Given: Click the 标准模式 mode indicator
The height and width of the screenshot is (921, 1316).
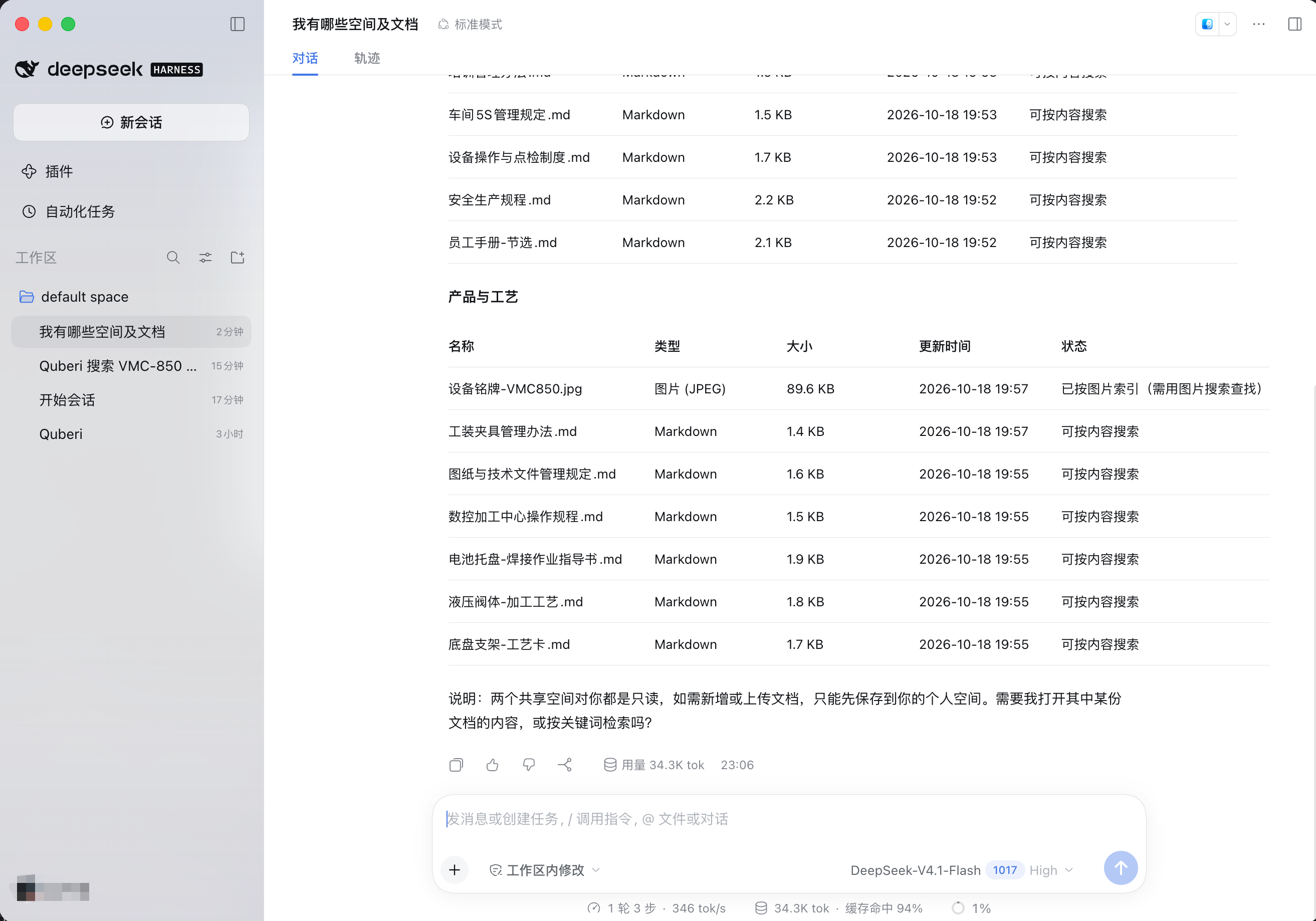Looking at the screenshot, I should [x=470, y=24].
